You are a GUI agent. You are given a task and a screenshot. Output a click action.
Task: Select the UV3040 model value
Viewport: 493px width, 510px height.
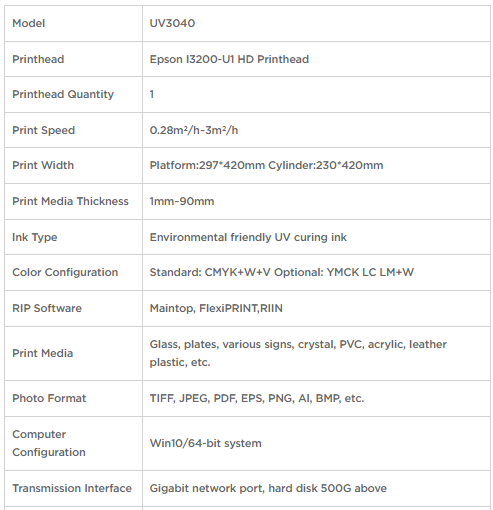pyautogui.click(x=172, y=23)
